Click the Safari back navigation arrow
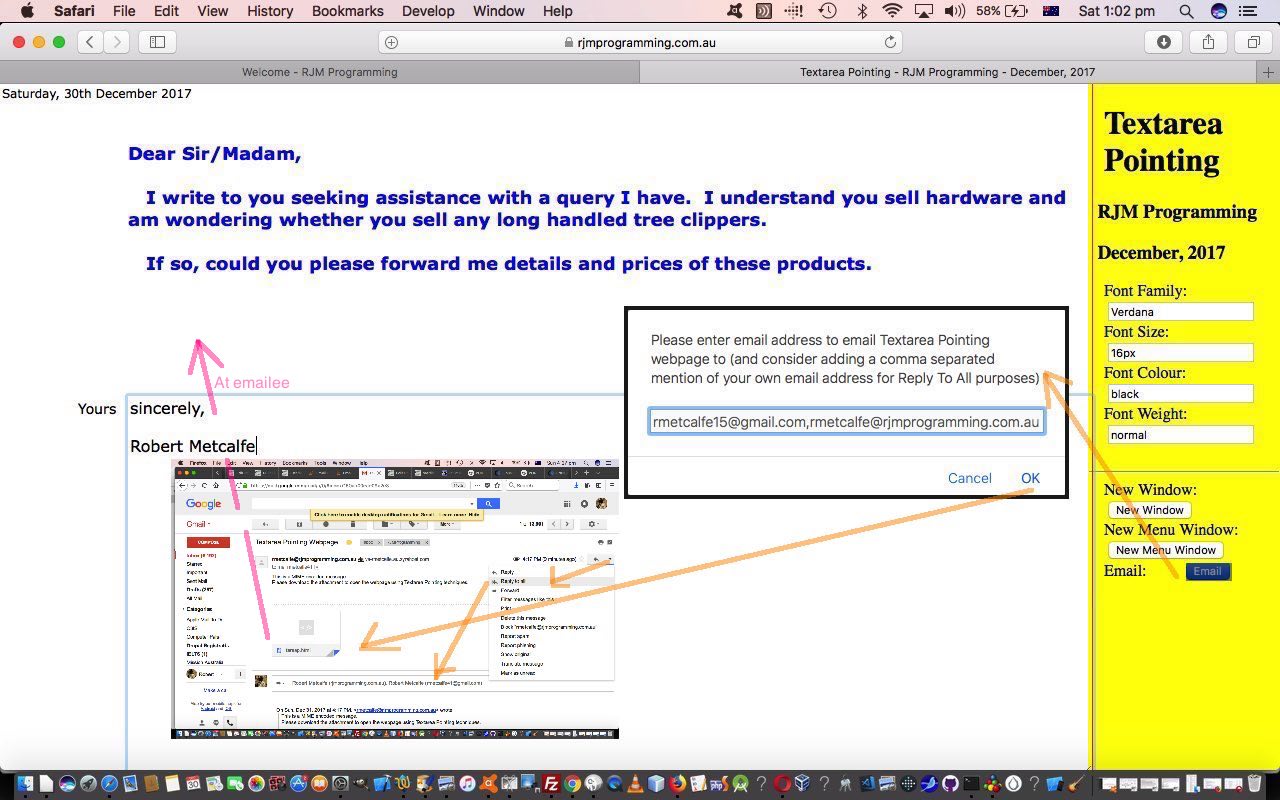 [x=91, y=42]
